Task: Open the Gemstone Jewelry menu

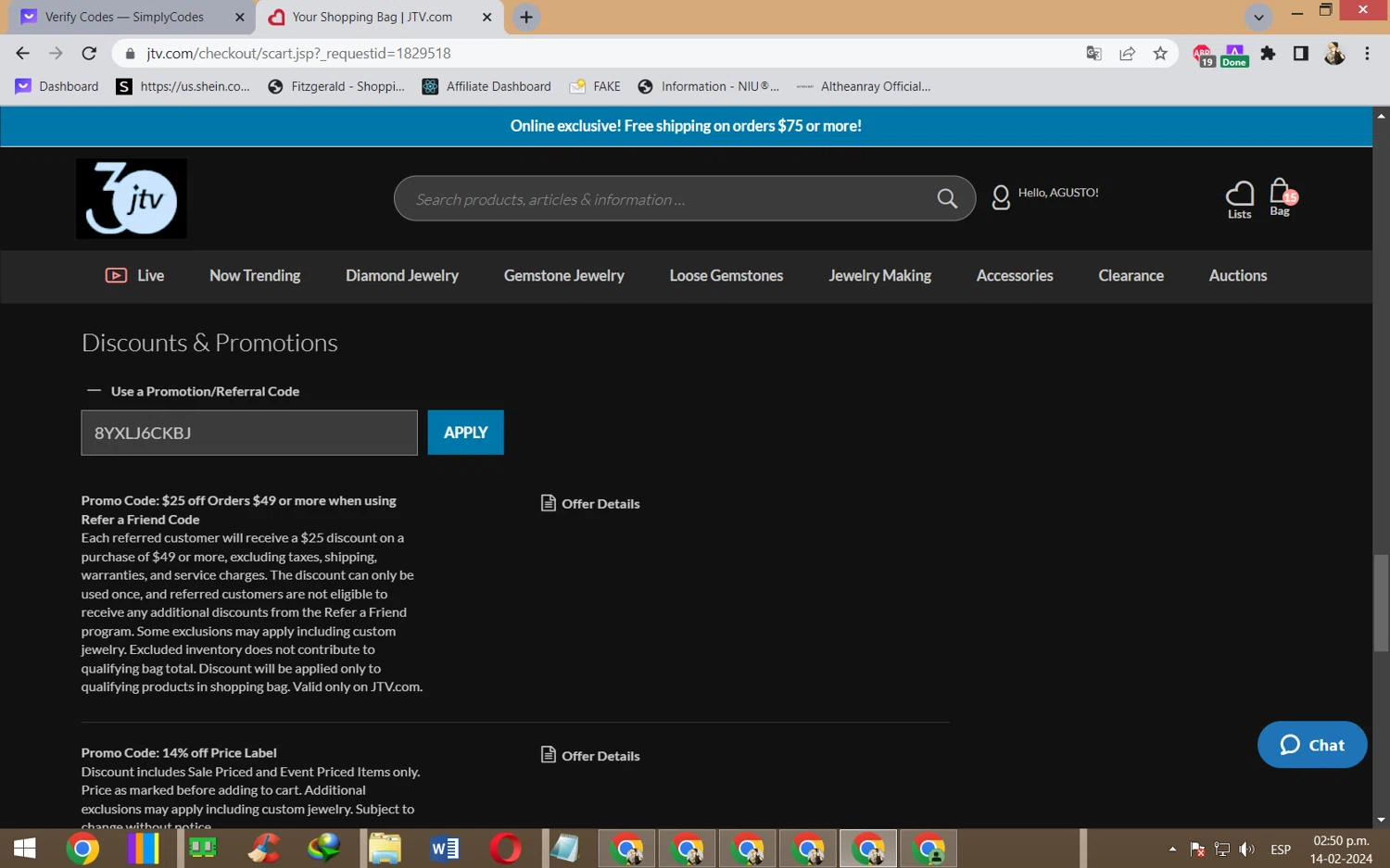Action: coord(564,275)
